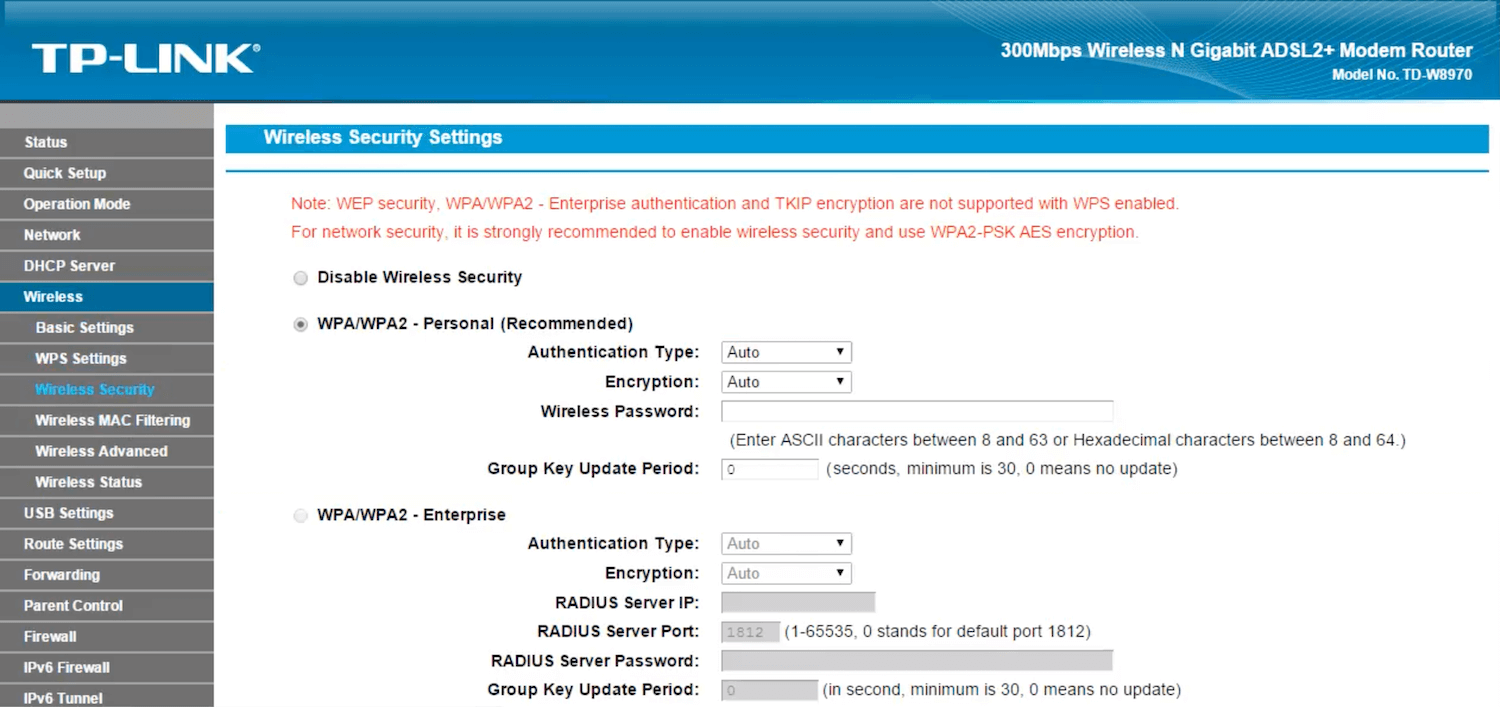Click the Wireless Password field

coord(916,412)
